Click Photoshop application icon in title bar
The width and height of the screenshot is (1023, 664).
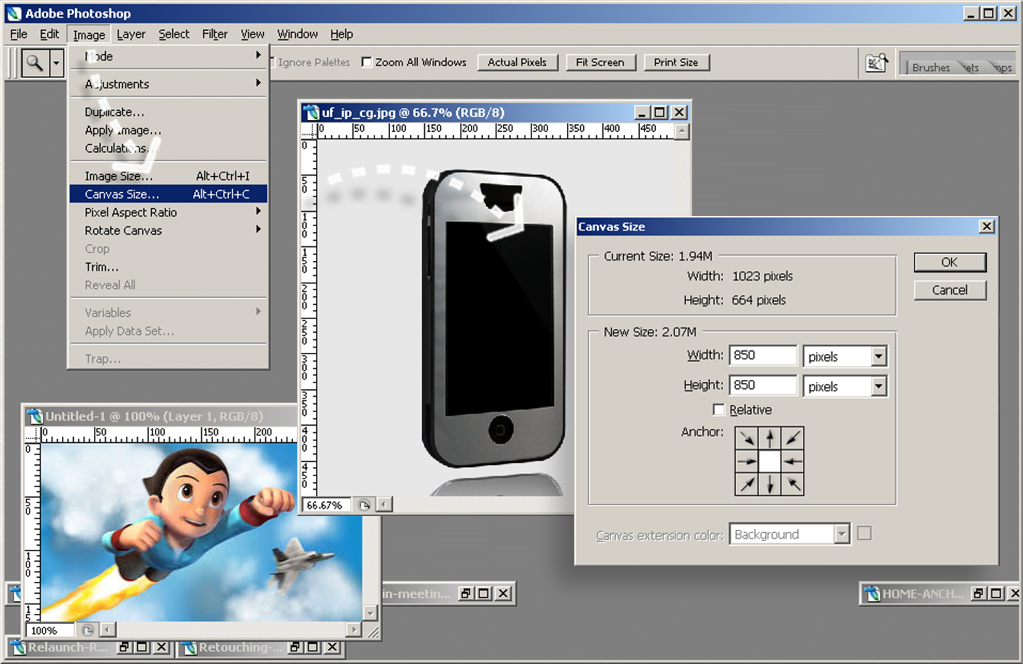pyautogui.click(x=14, y=13)
